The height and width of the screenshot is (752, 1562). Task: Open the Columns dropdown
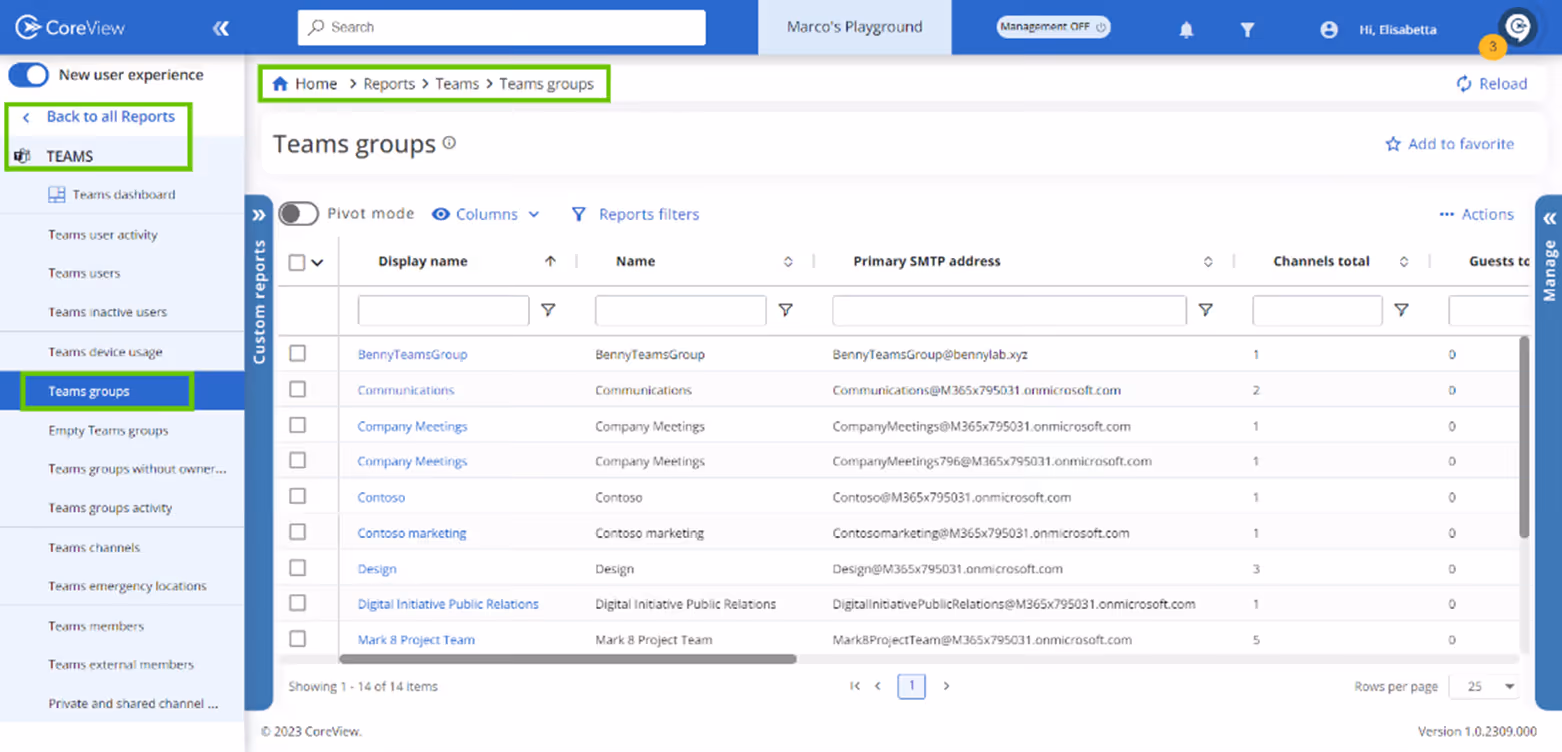pos(487,213)
